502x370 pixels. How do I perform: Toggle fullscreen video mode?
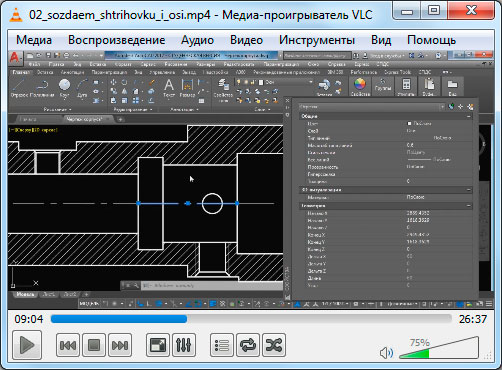(x=158, y=345)
